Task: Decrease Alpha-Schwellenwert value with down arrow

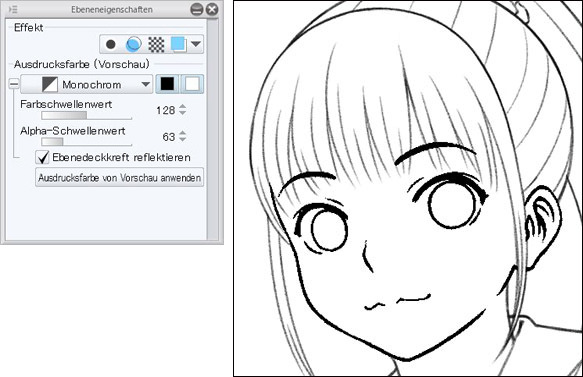Action: (x=183, y=139)
